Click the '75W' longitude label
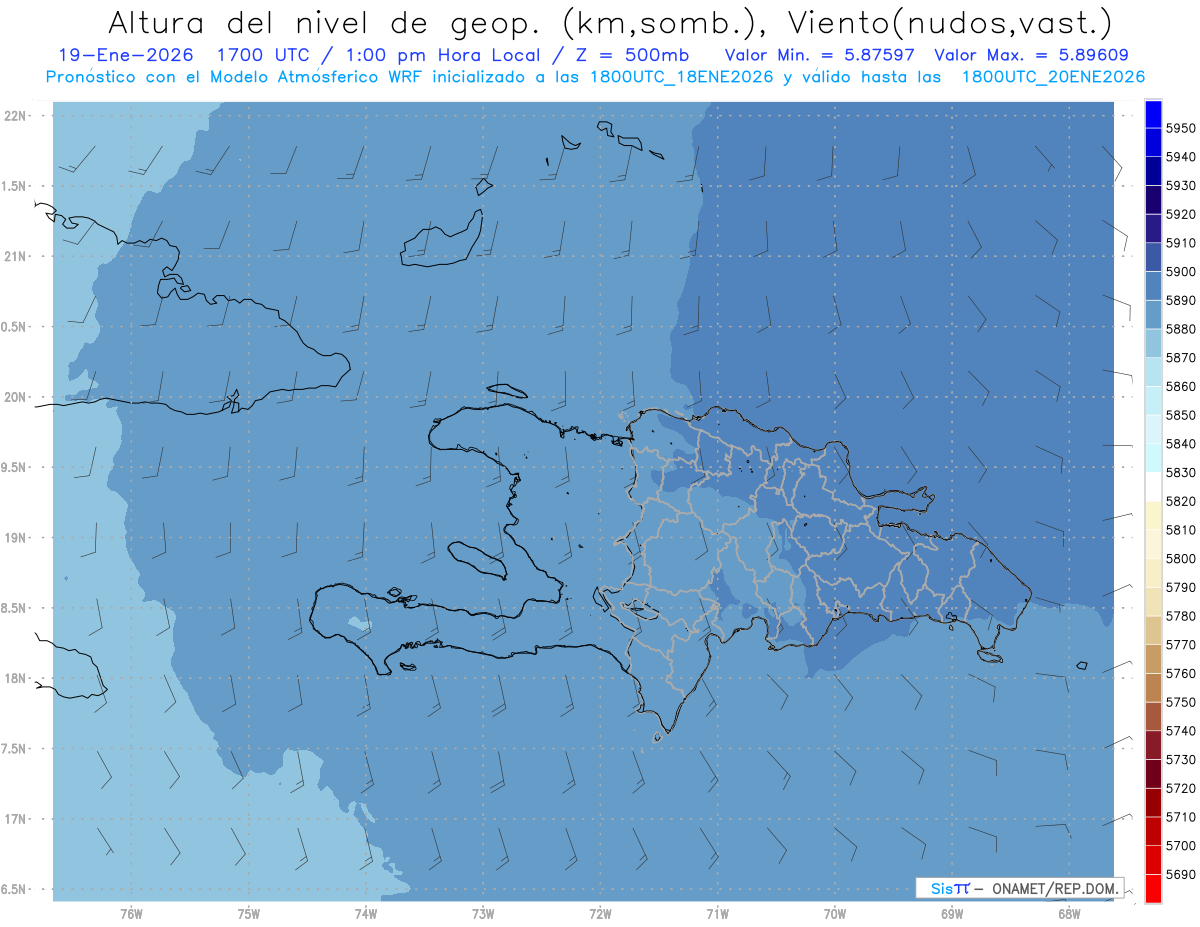The width and height of the screenshot is (1200, 927). [248, 913]
